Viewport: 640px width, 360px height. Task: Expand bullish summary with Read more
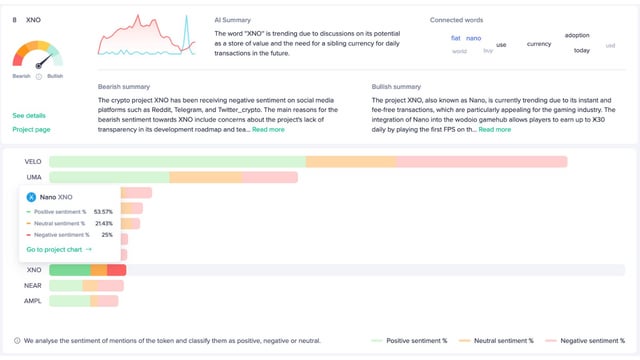[495, 129]
